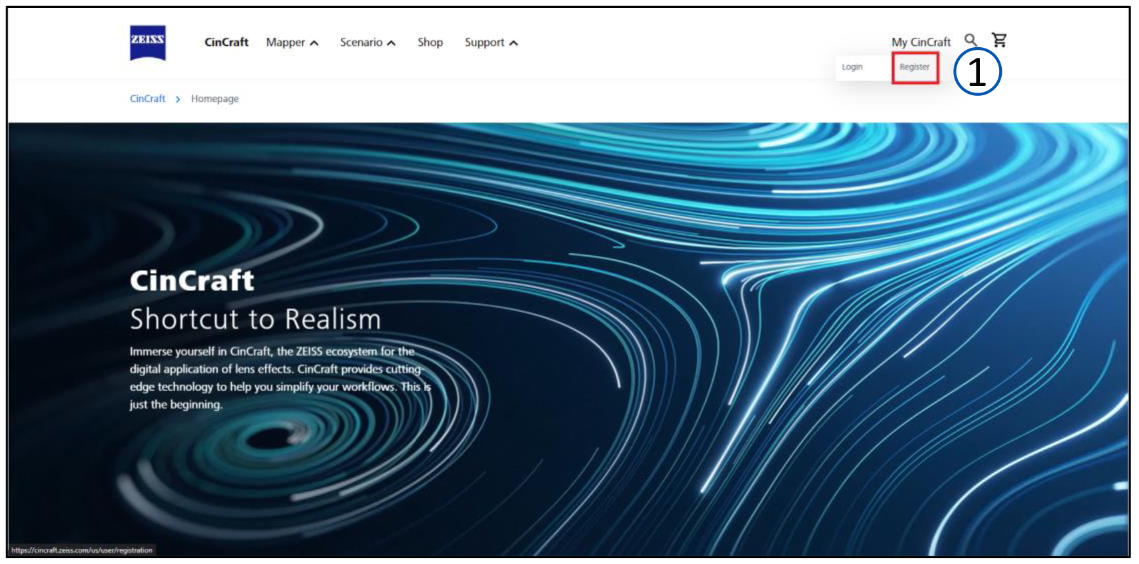Click the Shortcut to Realism subtitle

(255, 319)
